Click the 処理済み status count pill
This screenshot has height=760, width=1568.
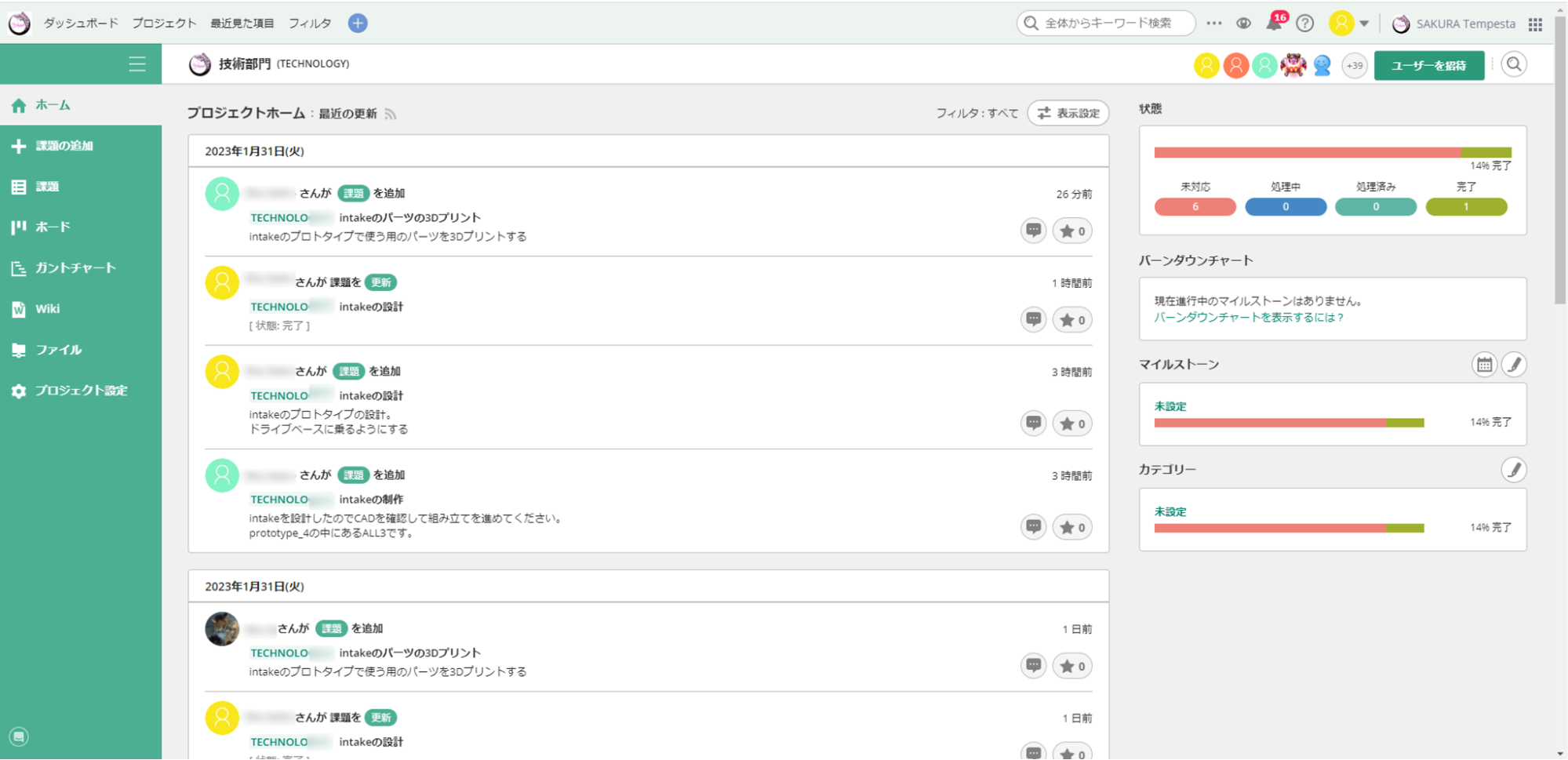coord(1376,207)
